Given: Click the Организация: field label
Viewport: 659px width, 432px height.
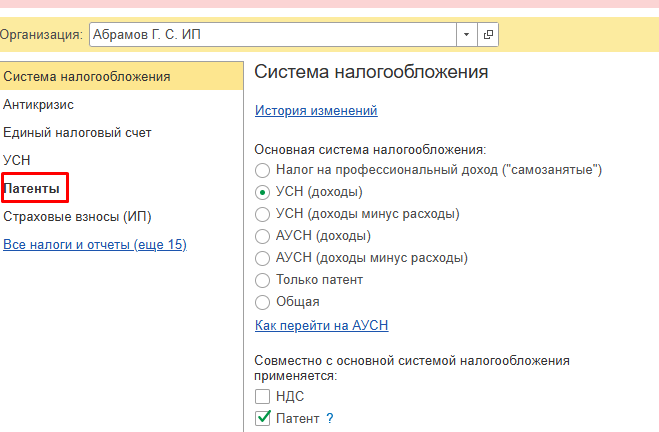Looking at the screenshot, I should coord(41,34).
